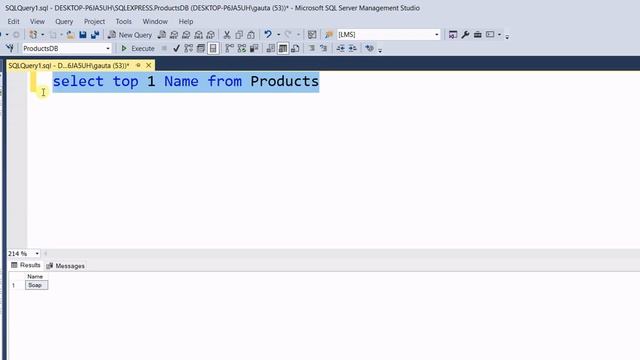Expand the Undo history dropdown arrow
The height and width of the screenshot is (360, 640).
click(x=279, y=35)
